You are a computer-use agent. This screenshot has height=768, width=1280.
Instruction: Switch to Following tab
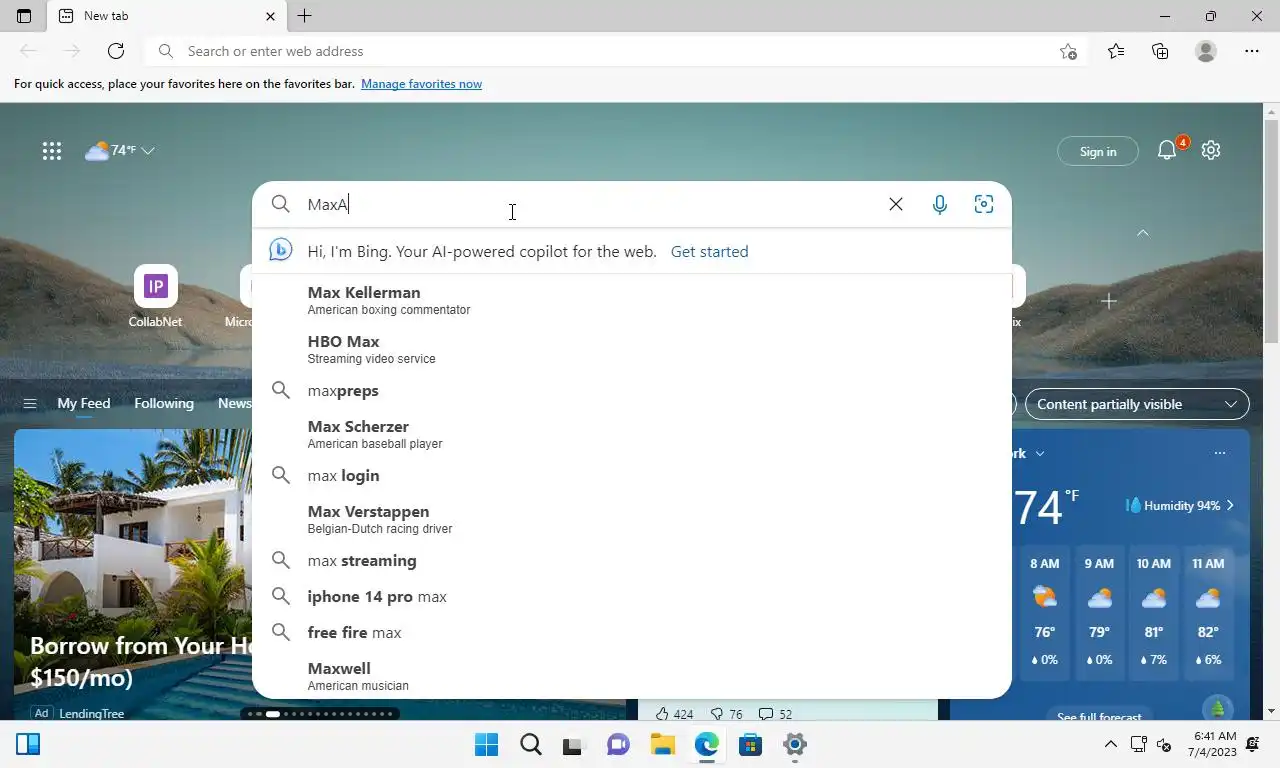[x=164, y=404]
